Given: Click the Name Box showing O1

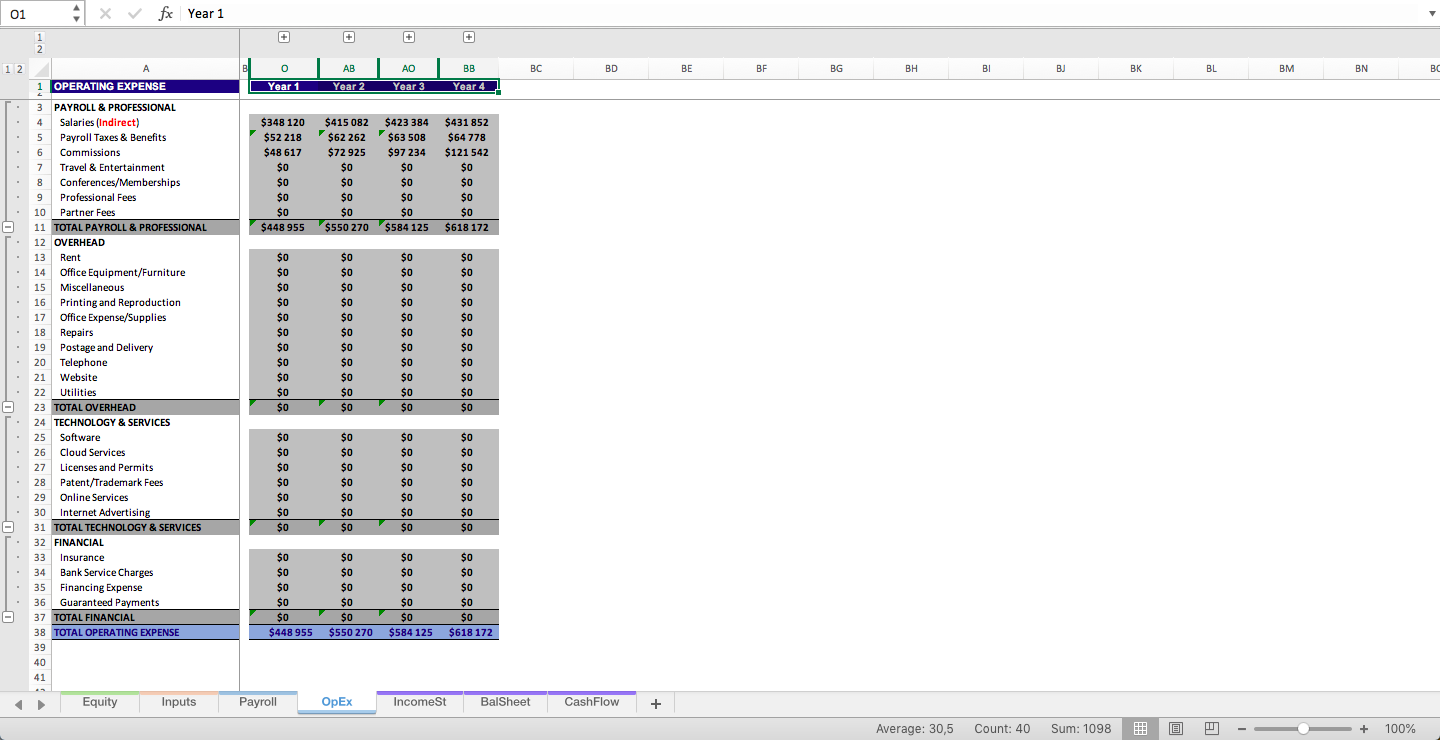Looking at the screenshot, I should point(37,13).
